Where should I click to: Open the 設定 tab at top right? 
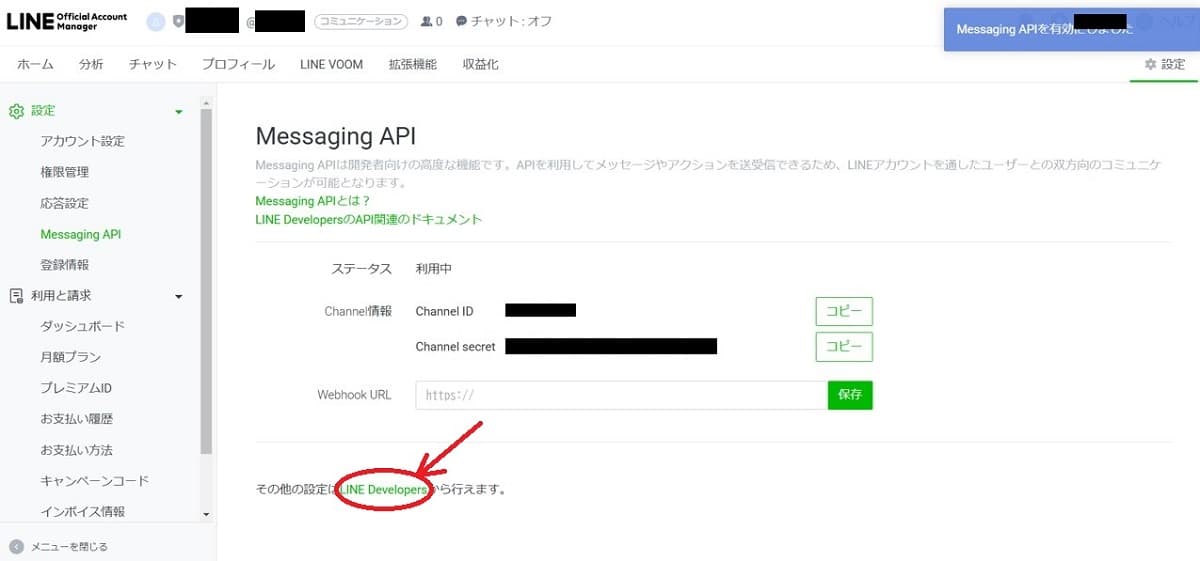point(1165,64)
